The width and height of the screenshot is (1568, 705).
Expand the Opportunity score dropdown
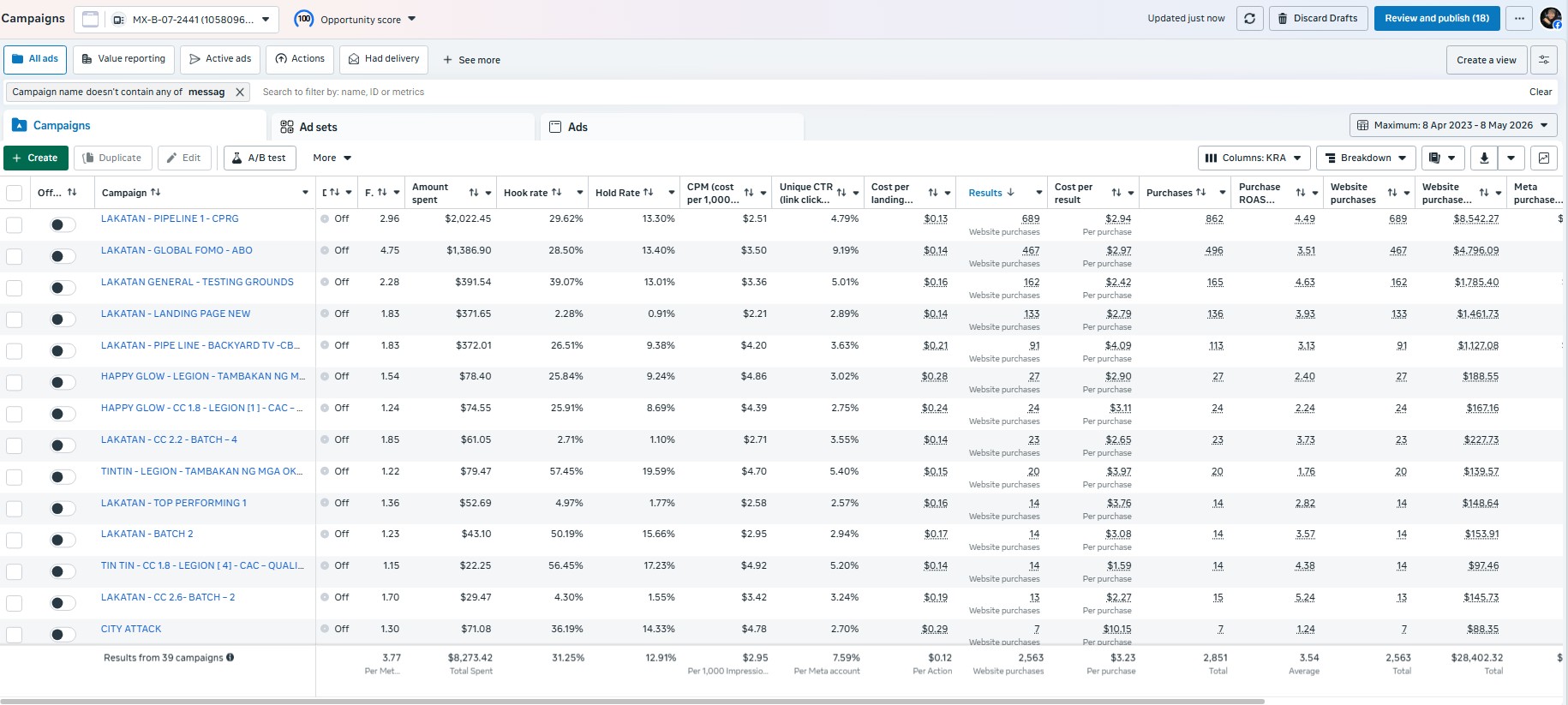411,19
